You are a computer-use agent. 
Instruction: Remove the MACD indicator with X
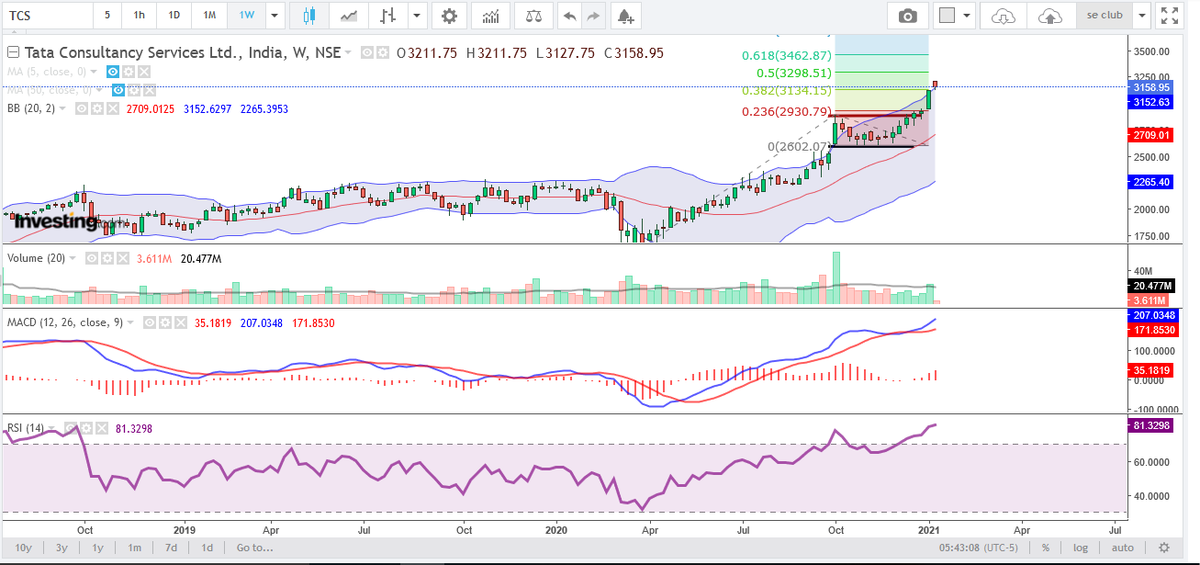pyautogui.click(x=182, y=323)
